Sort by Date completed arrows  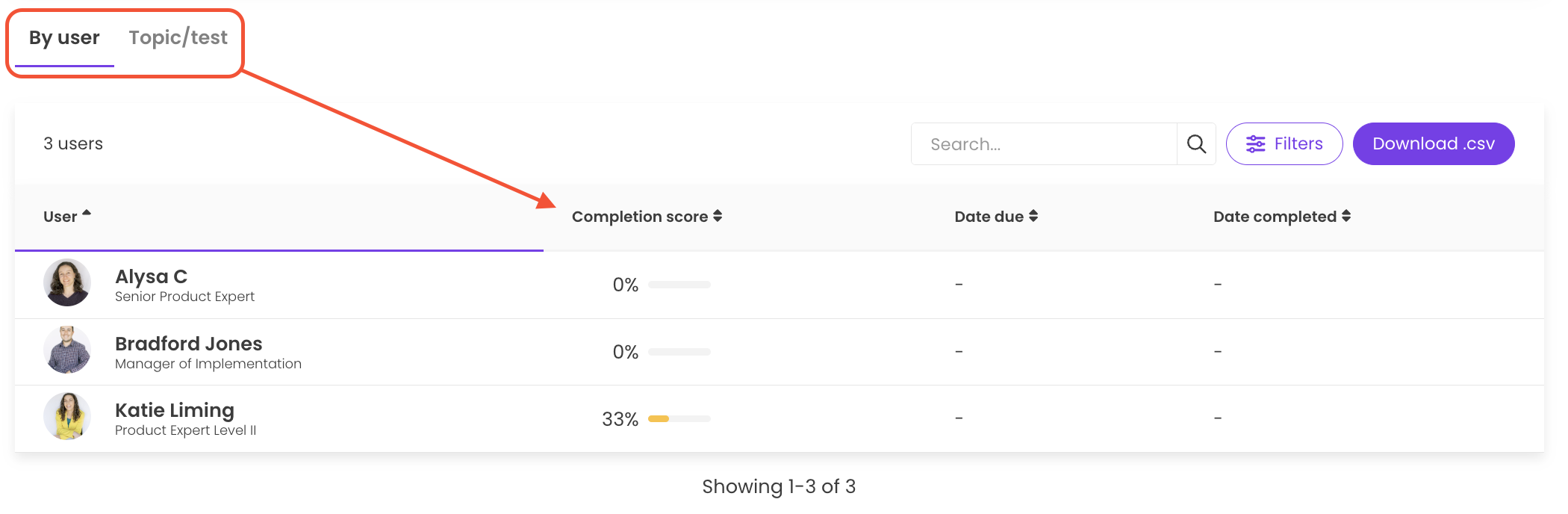click(x=1346, y=216)
